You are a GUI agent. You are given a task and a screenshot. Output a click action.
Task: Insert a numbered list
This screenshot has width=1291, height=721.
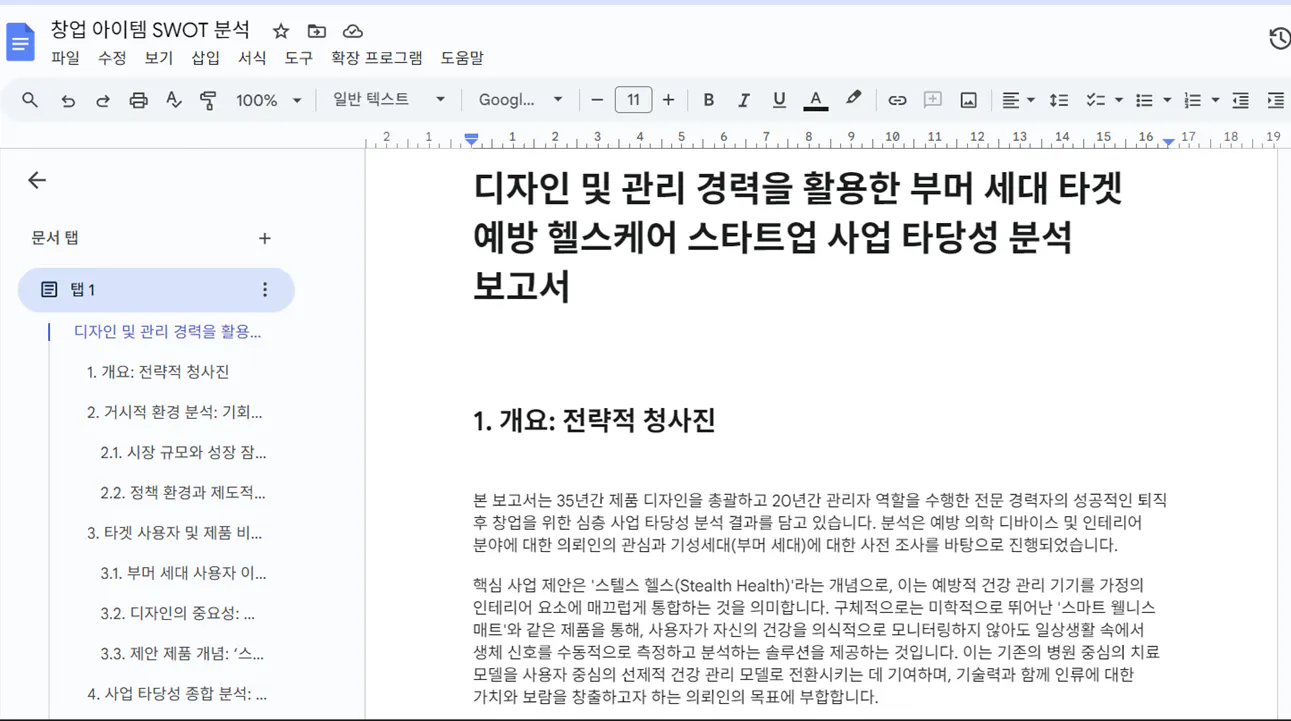coord(1192,100)
